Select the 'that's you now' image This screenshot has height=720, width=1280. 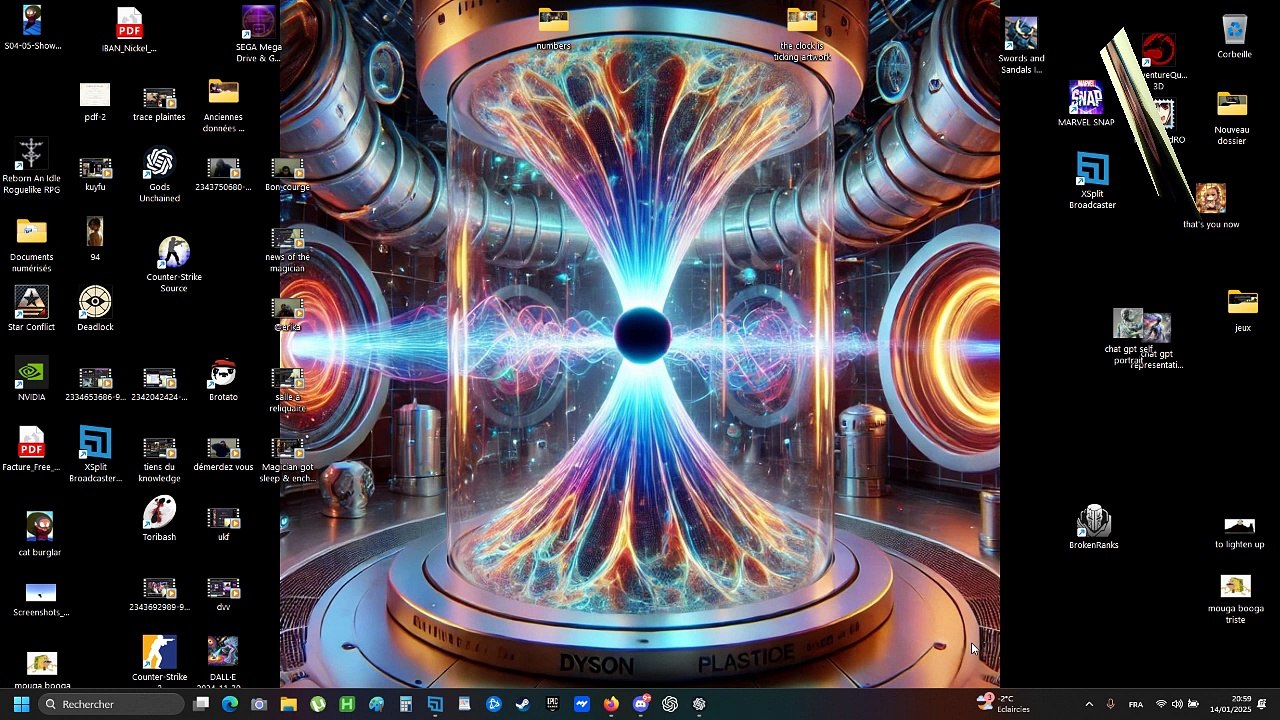1211,206
